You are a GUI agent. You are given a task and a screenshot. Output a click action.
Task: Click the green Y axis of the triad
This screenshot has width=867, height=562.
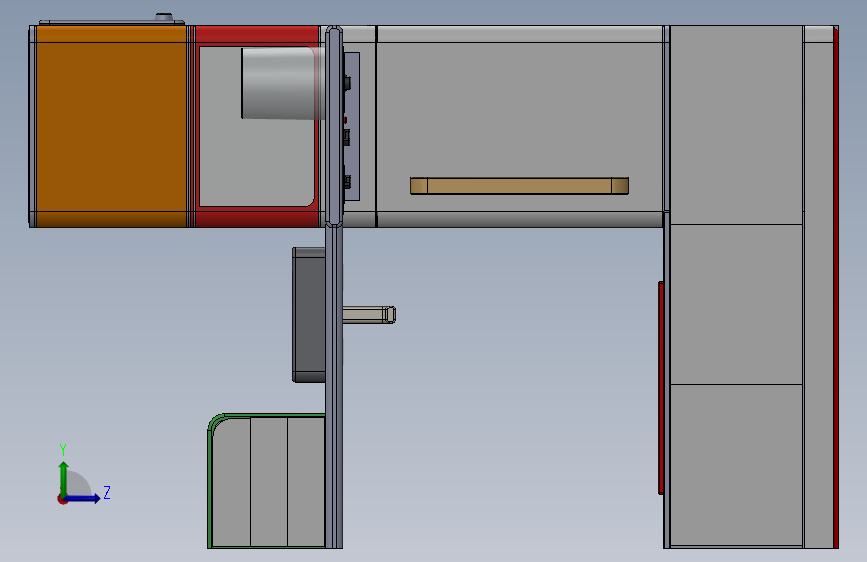(63, 478)
